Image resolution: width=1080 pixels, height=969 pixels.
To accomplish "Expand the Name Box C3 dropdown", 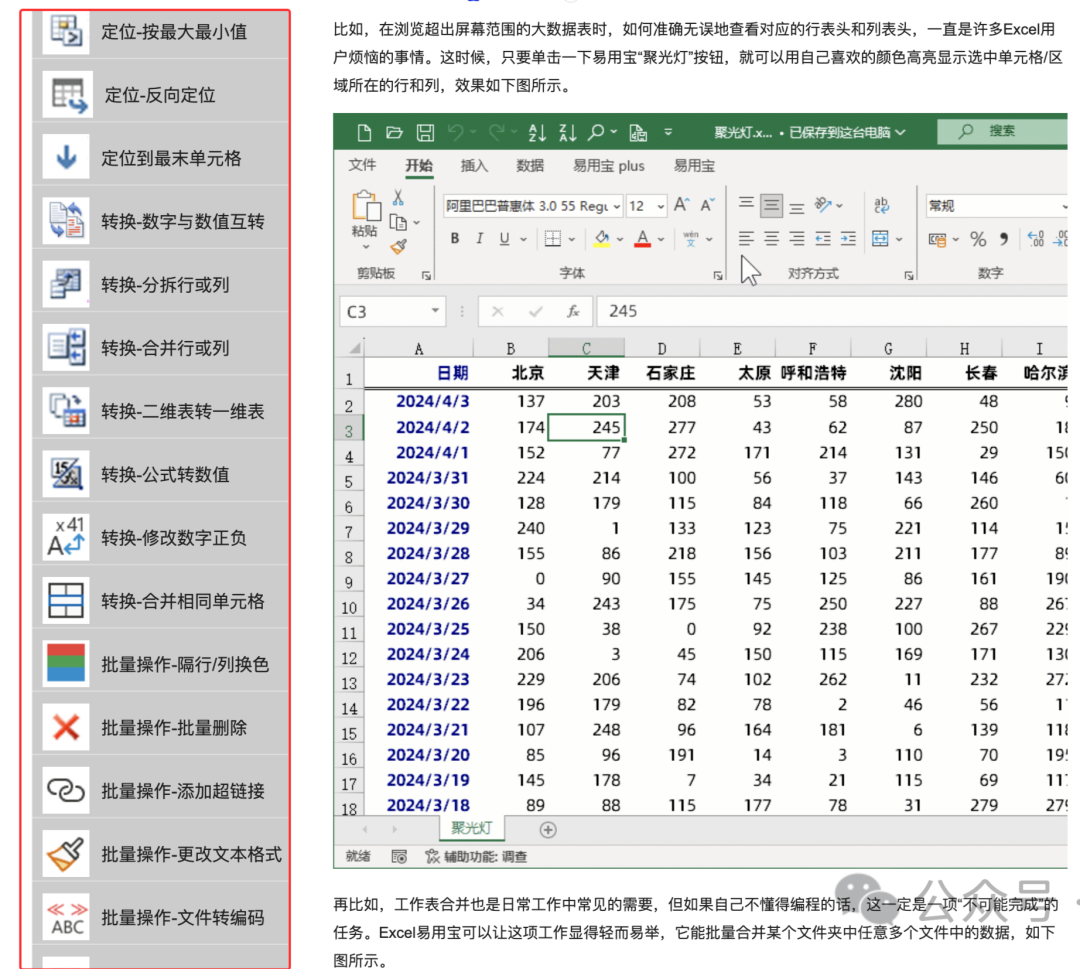I will coord(435,311).
